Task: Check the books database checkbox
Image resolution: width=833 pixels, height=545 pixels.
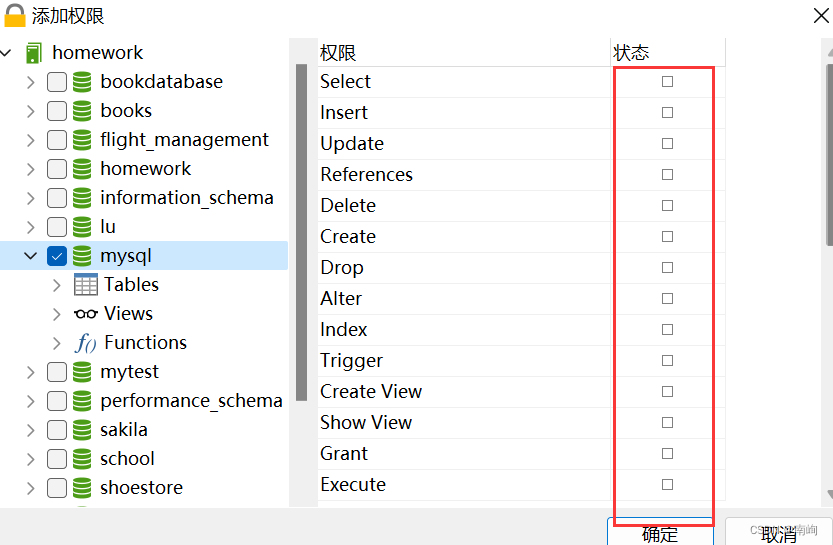Action: (x=57, y=111)
